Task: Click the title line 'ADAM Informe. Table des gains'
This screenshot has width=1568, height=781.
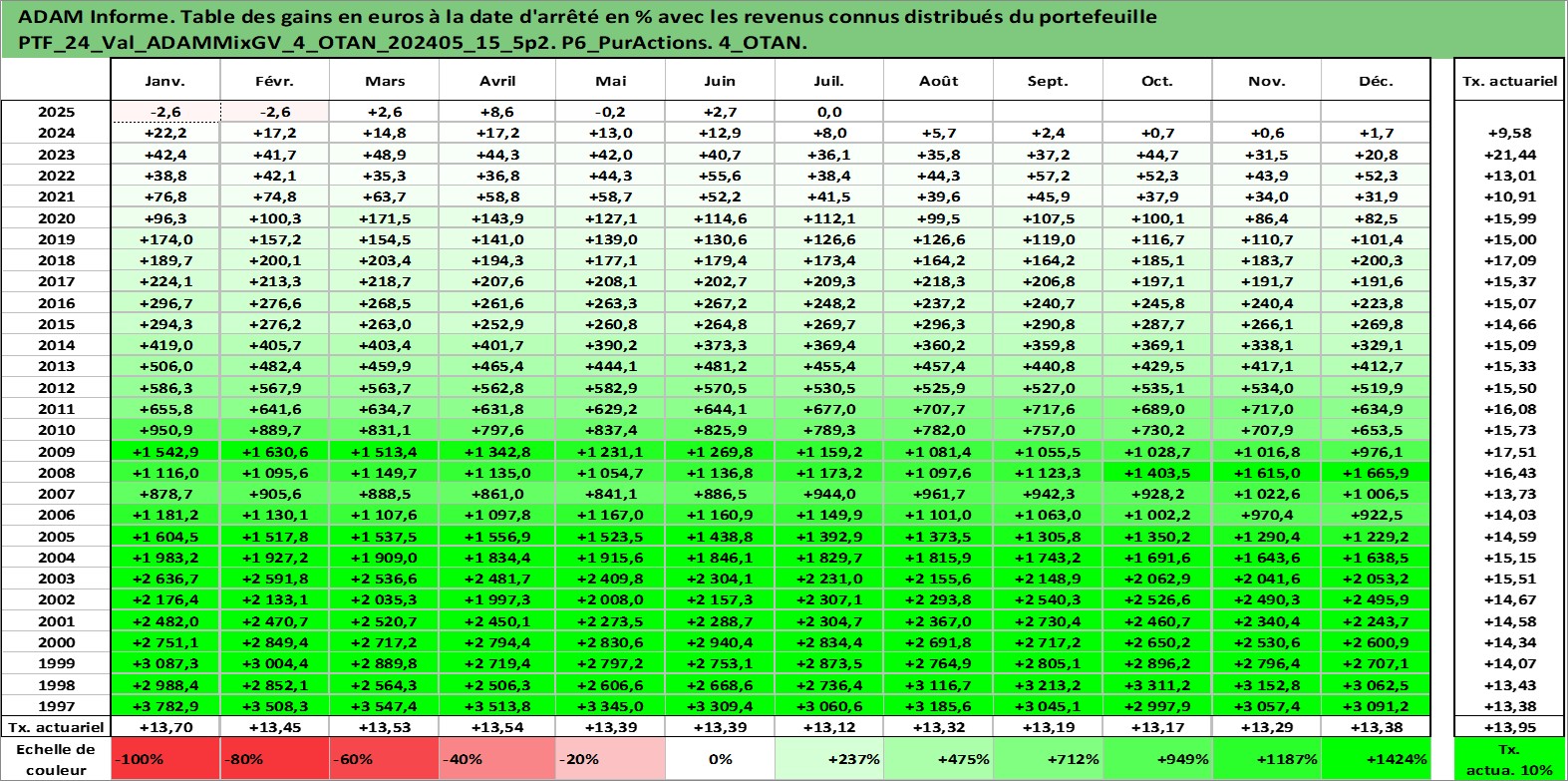Action: click(x=588, y=17)
